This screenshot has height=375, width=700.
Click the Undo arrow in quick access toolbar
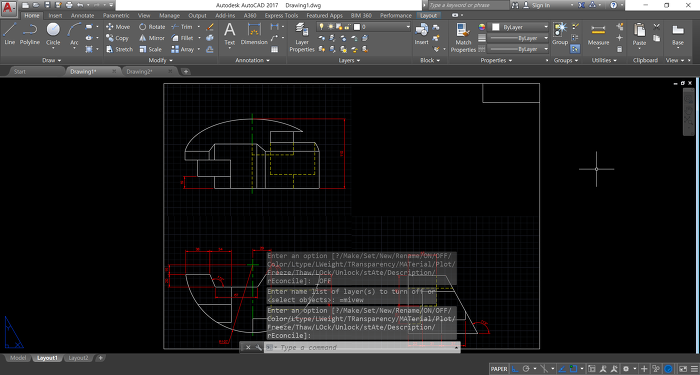pyautogui.click(x=79, y=5)
